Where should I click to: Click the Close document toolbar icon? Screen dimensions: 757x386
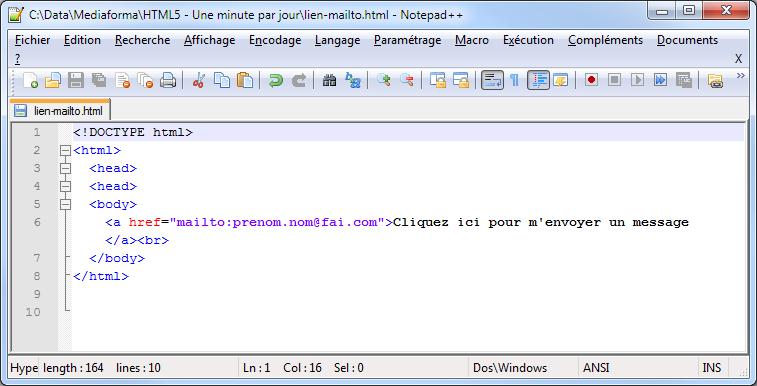coord(123,80)
